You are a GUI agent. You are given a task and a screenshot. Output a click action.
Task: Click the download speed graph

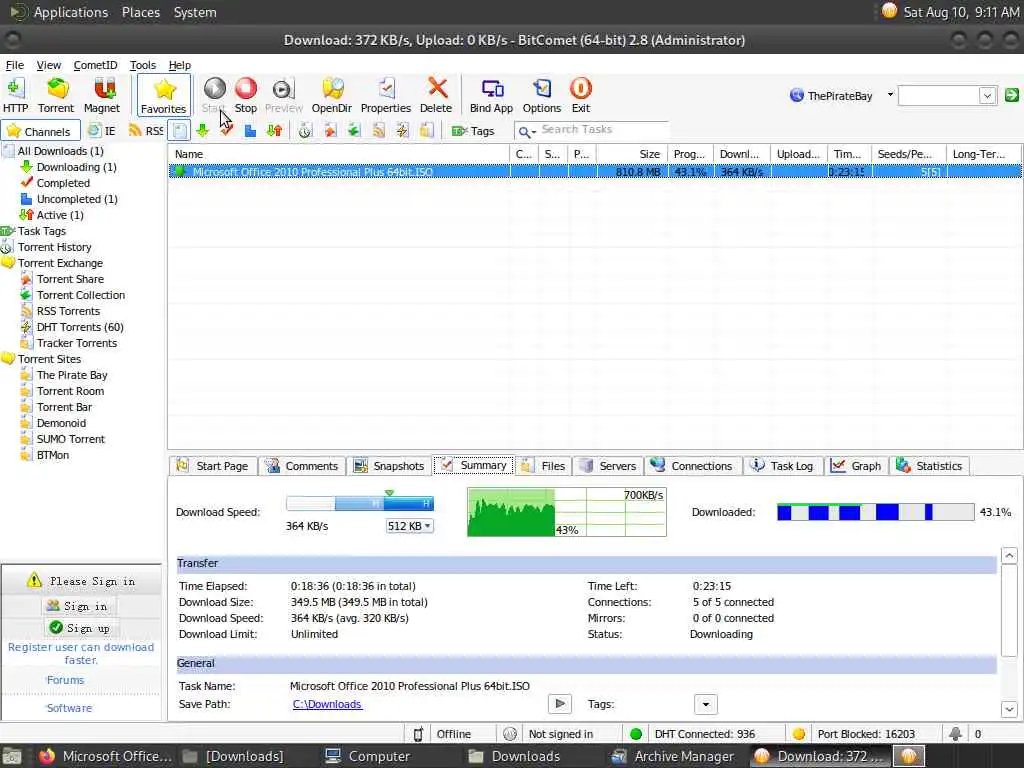point(567,512)
